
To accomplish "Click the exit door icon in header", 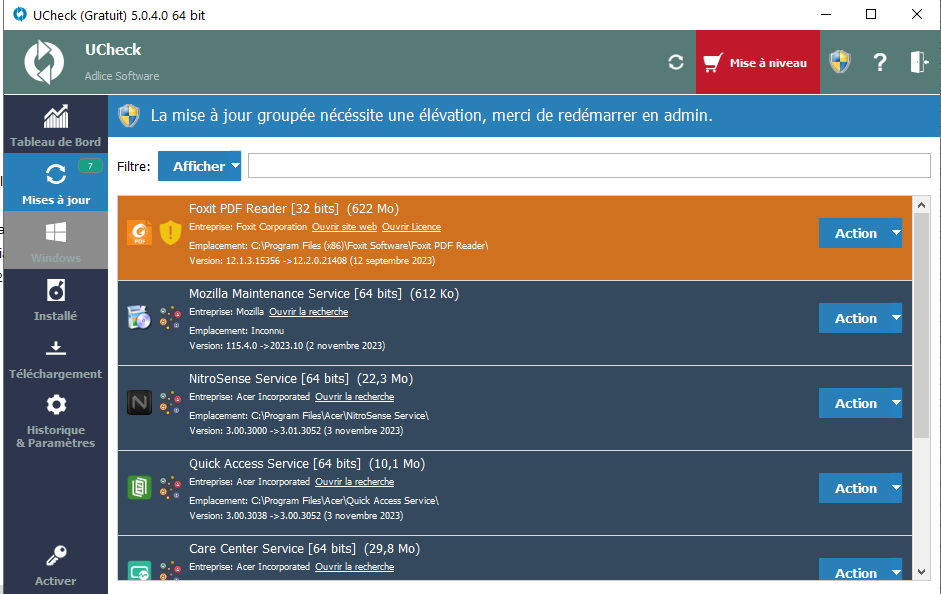I will click(919, 62).
